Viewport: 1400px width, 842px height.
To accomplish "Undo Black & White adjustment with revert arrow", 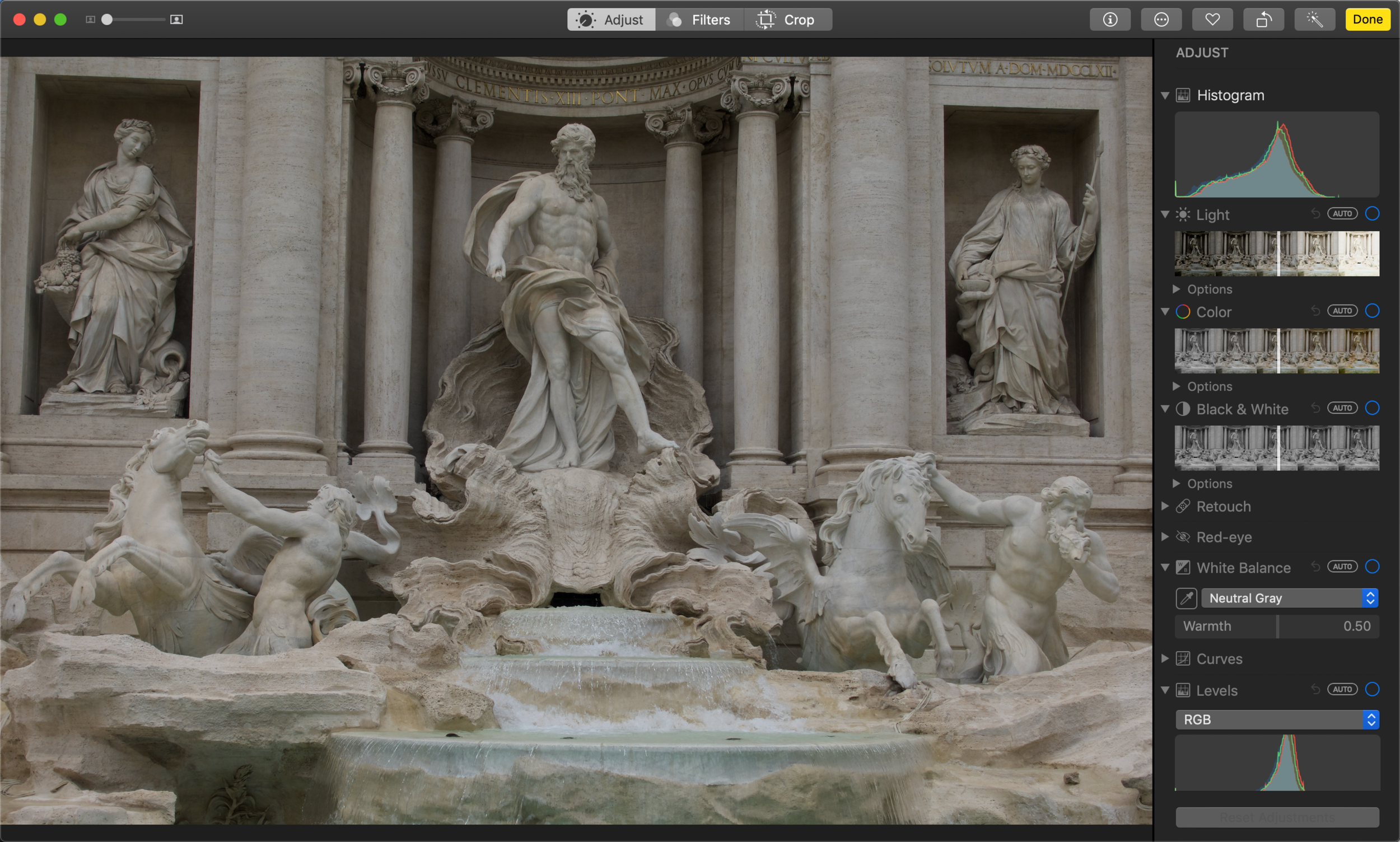I will tap(1315, 408).
